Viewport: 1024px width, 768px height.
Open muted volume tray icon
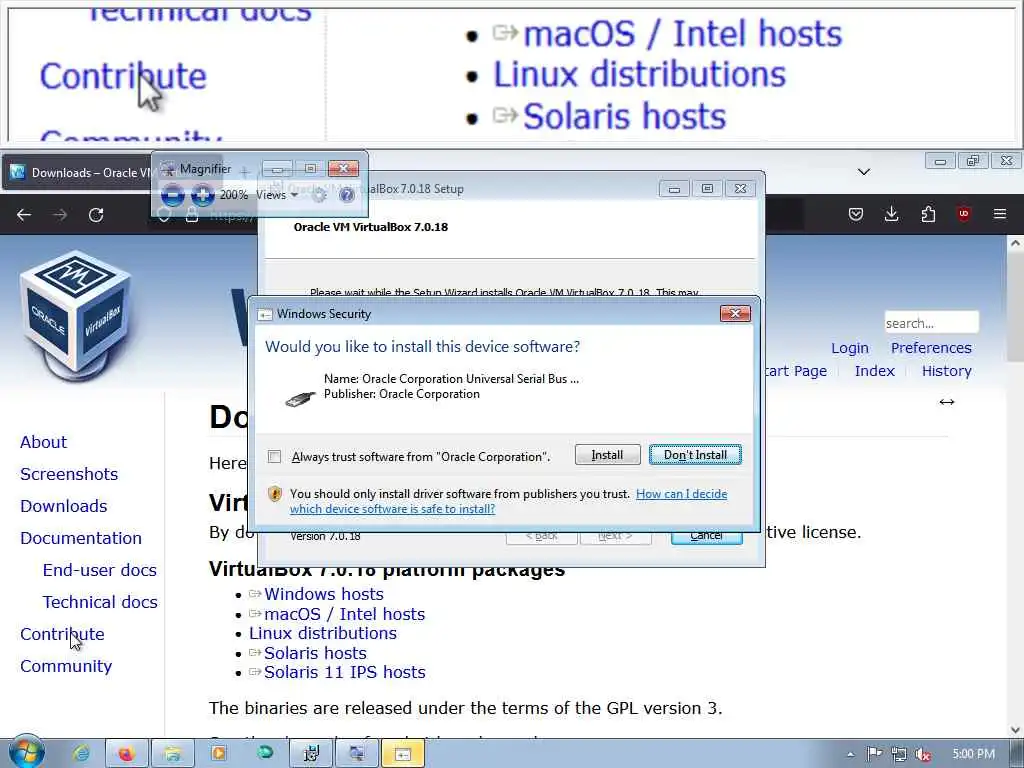coord(923,754)
